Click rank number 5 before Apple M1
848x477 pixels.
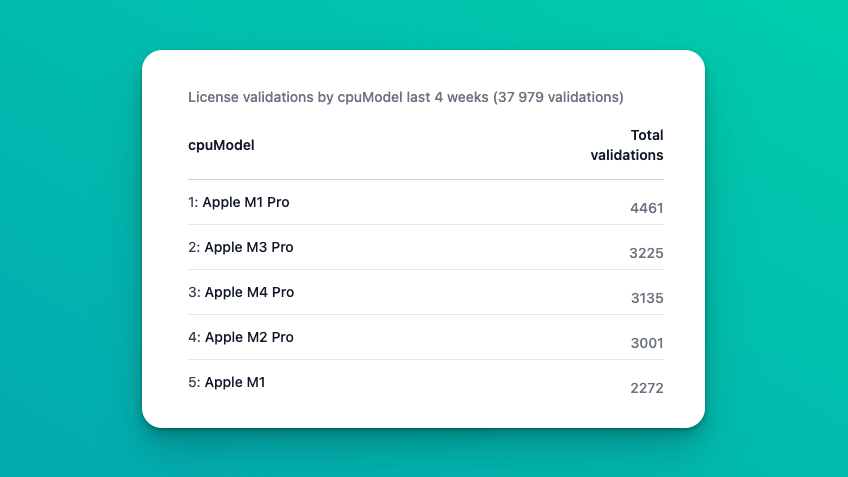(x=193, y=382)
